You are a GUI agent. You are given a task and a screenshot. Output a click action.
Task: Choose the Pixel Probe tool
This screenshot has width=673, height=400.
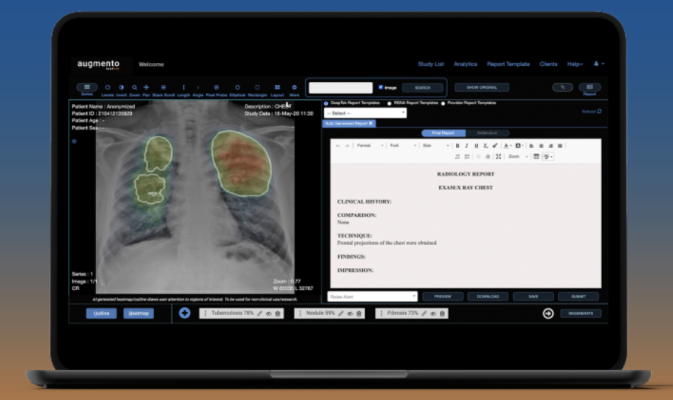(x=217, y=89)
